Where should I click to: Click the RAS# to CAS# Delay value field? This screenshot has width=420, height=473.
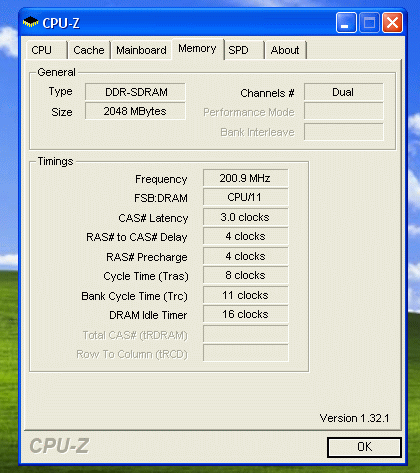[246, 236]
